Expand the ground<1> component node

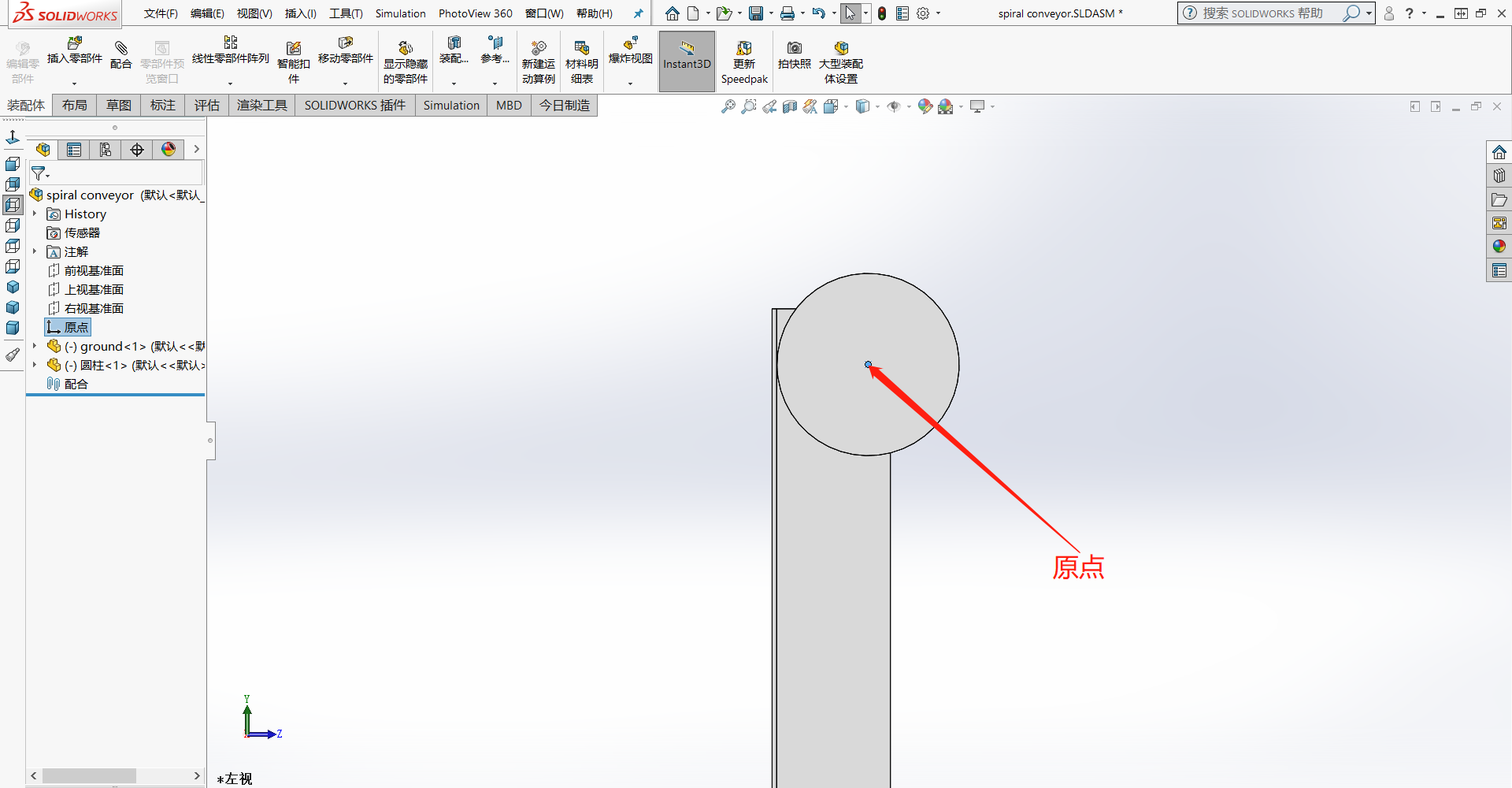coord(35,346)
